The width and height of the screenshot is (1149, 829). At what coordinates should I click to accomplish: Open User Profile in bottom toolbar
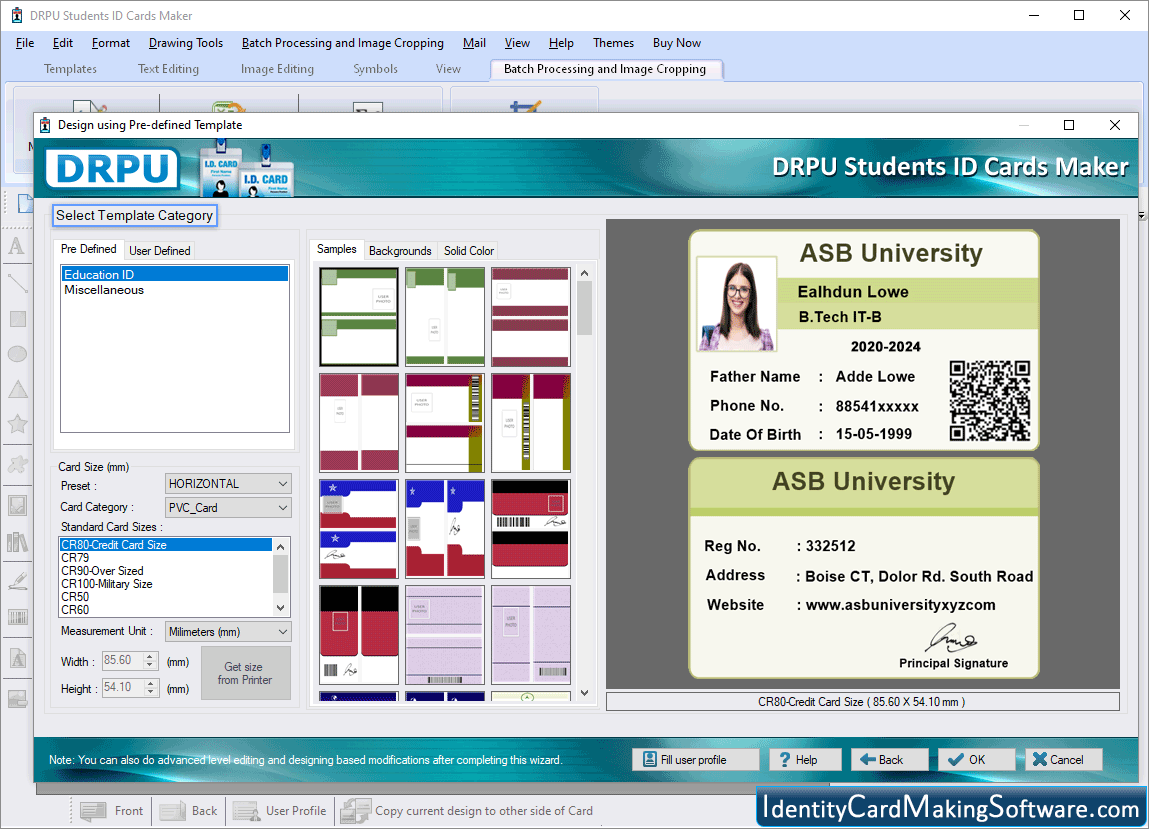point(279,811)
